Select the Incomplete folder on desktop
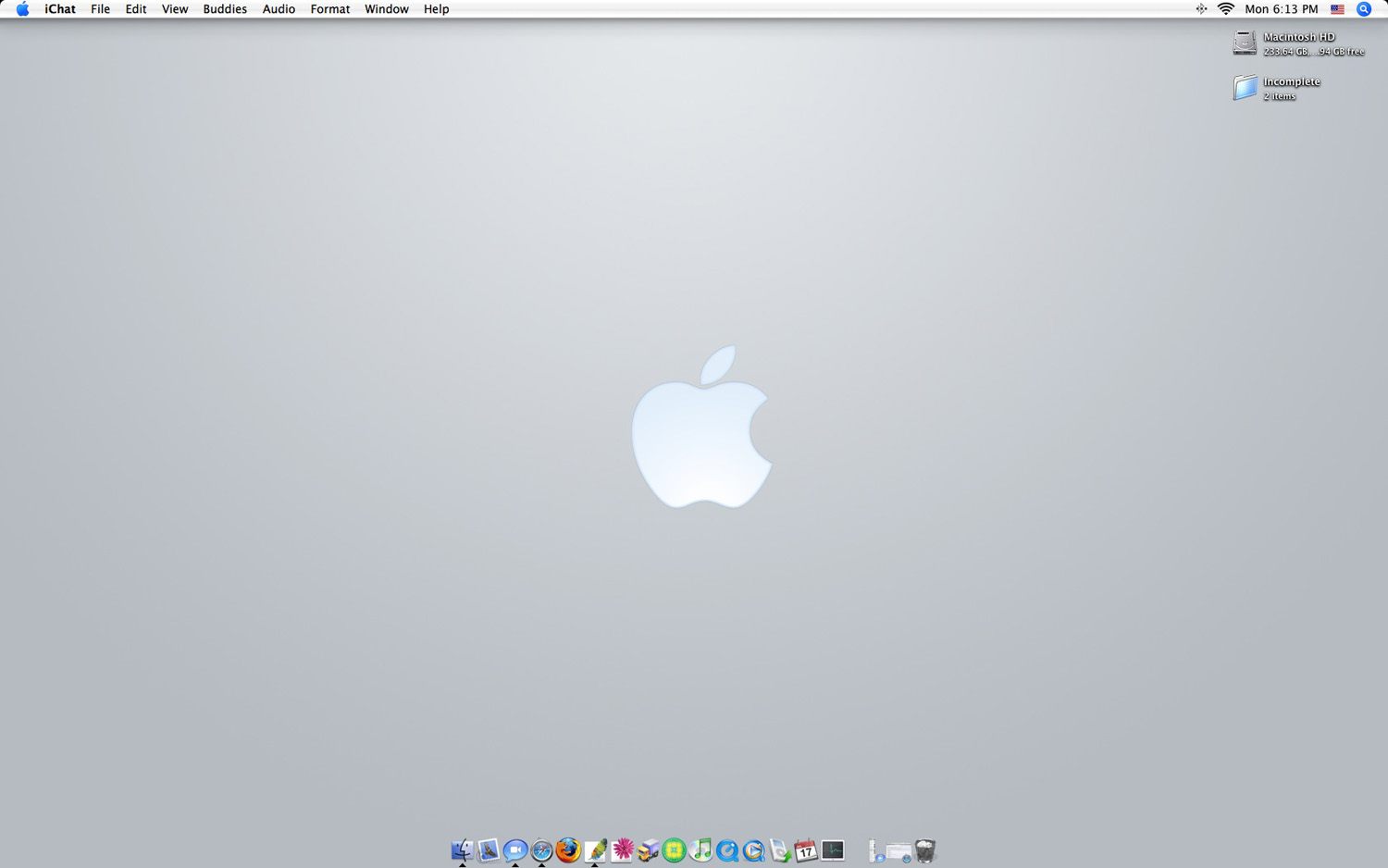This screenshot has width=1388, height=868. tap(1245, 88)
